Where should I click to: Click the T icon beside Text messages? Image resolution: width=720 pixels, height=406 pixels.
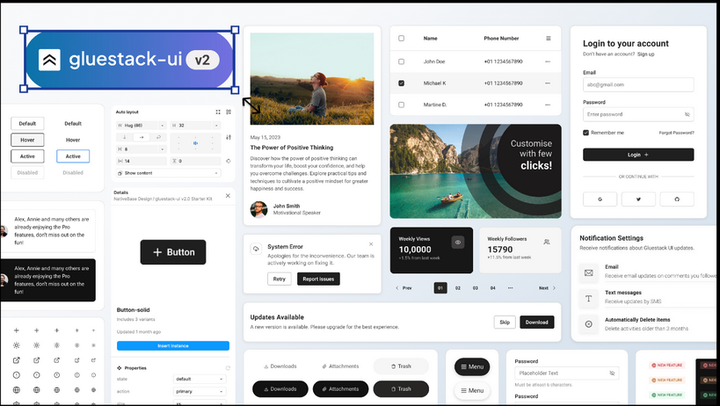click(588, 299)
